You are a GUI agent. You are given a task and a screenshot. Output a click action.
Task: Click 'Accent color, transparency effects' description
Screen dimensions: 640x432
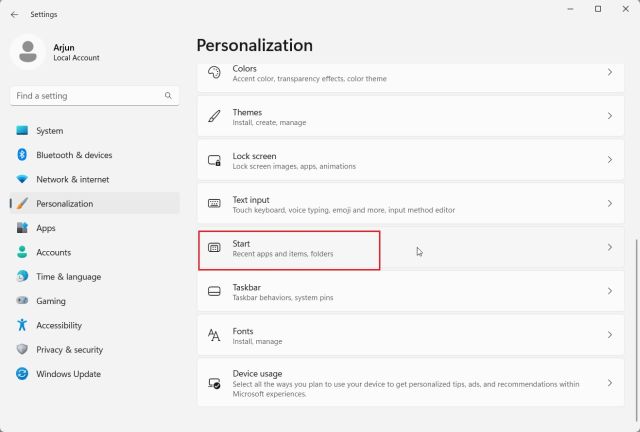(309, 78)
